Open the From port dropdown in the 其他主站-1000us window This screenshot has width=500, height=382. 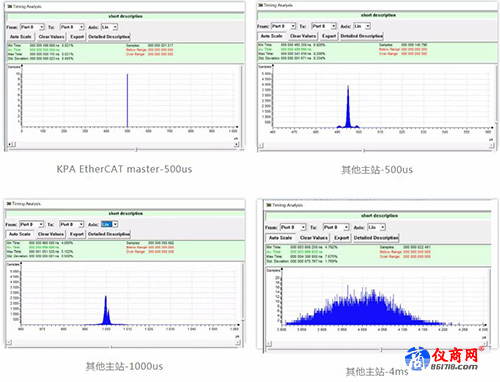[31, 224]
